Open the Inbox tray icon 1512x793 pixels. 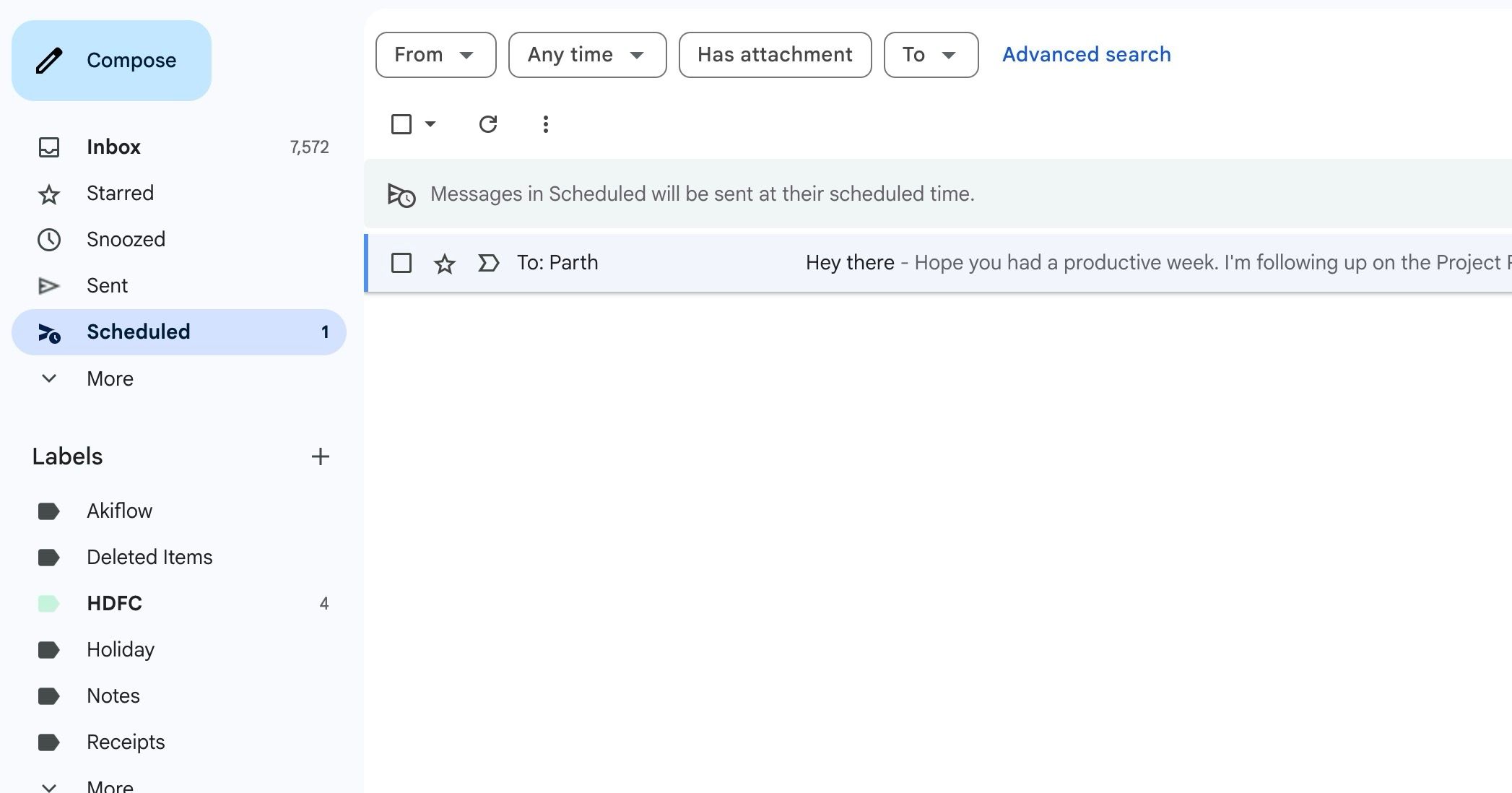[49, 147]
